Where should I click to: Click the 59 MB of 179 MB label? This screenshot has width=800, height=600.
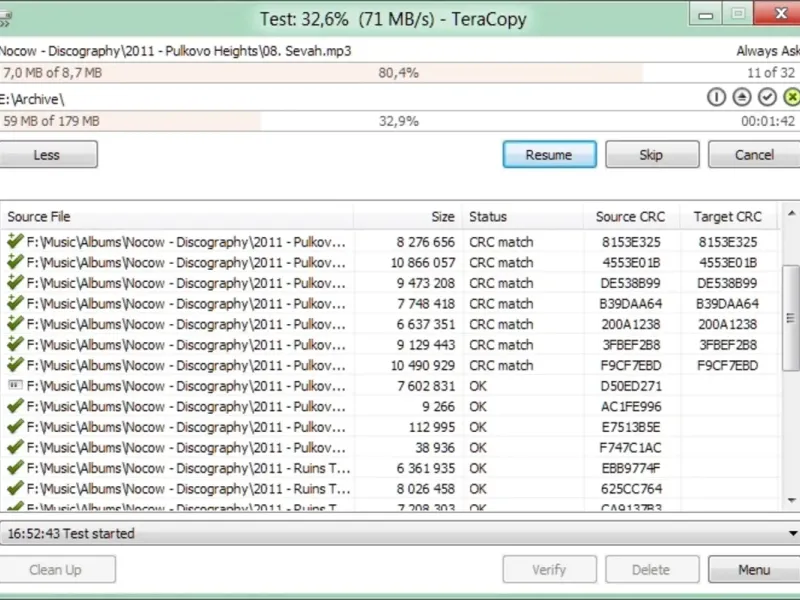click(x=51, y=121)
